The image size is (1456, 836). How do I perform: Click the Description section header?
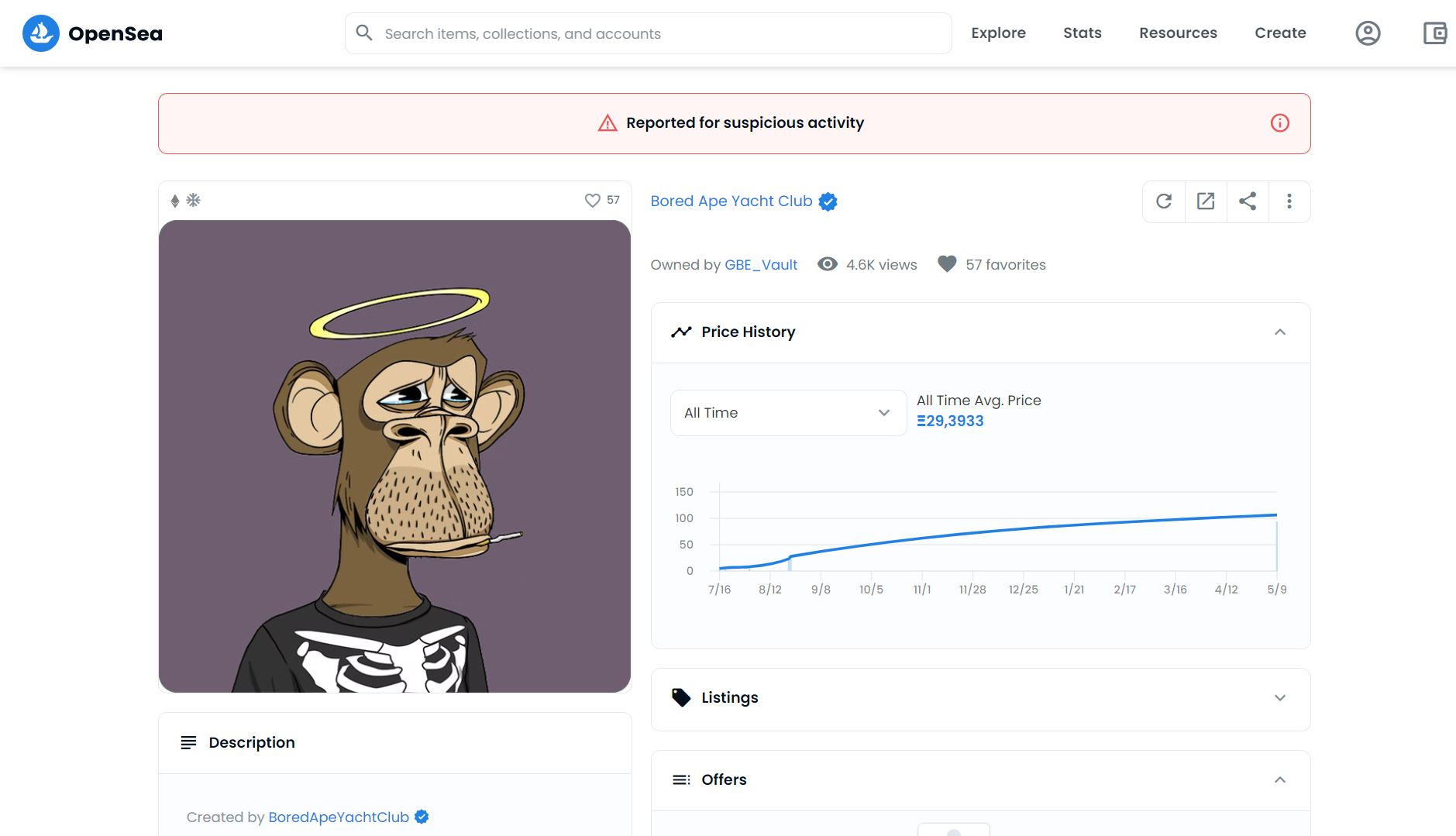coord(394,742)
